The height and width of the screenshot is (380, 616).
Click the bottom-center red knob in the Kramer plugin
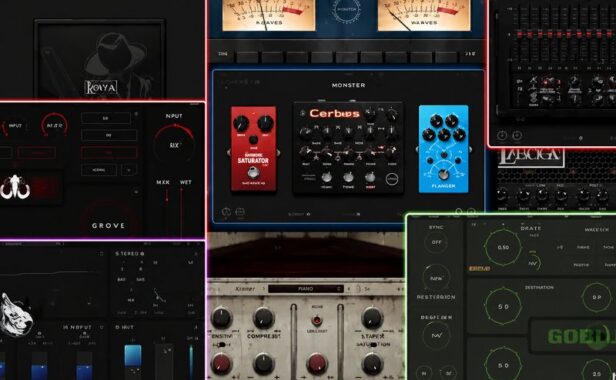coord(317,363)
